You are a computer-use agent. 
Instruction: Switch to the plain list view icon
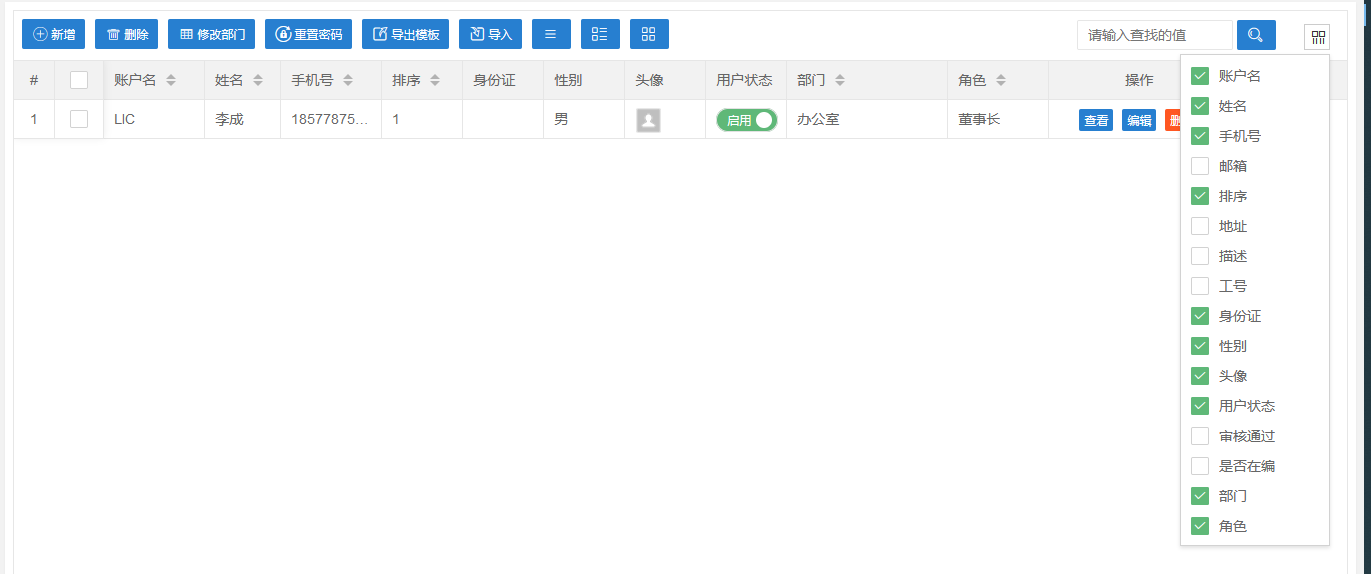[x=551, y=34]
